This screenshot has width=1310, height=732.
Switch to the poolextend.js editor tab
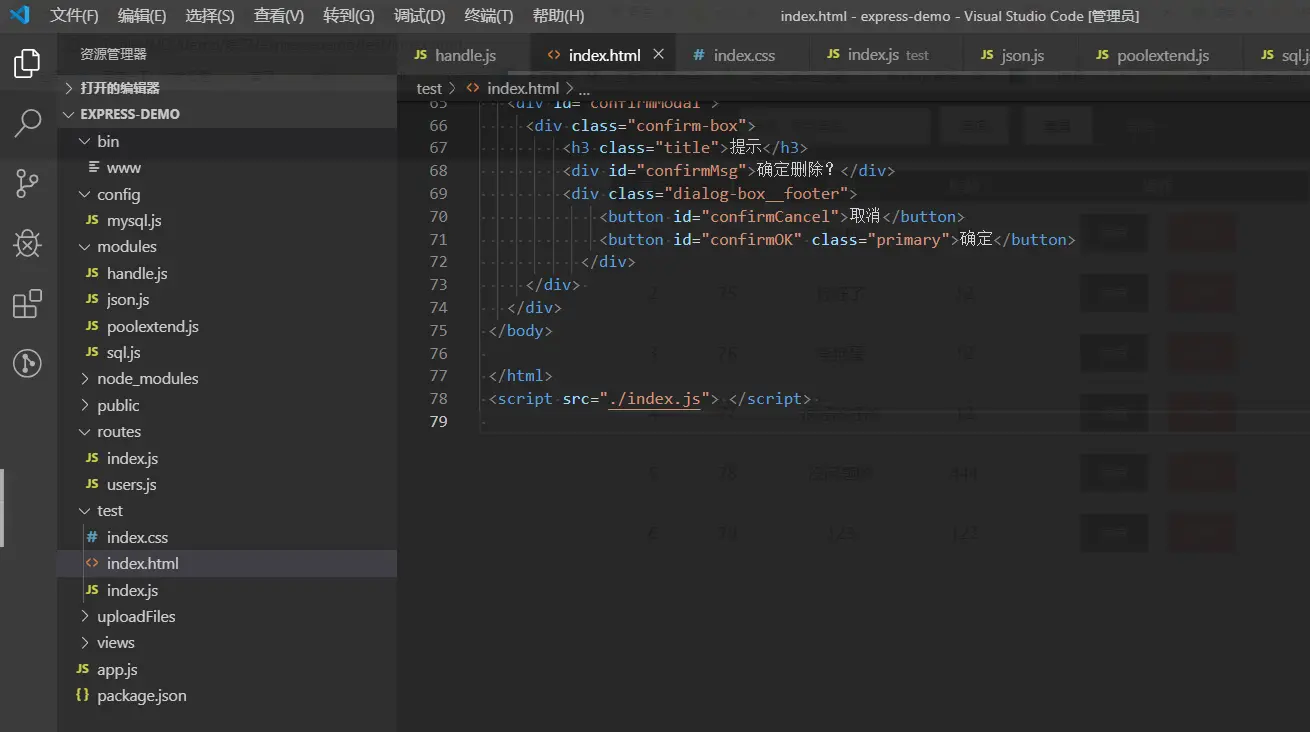tap(1161, 55)
